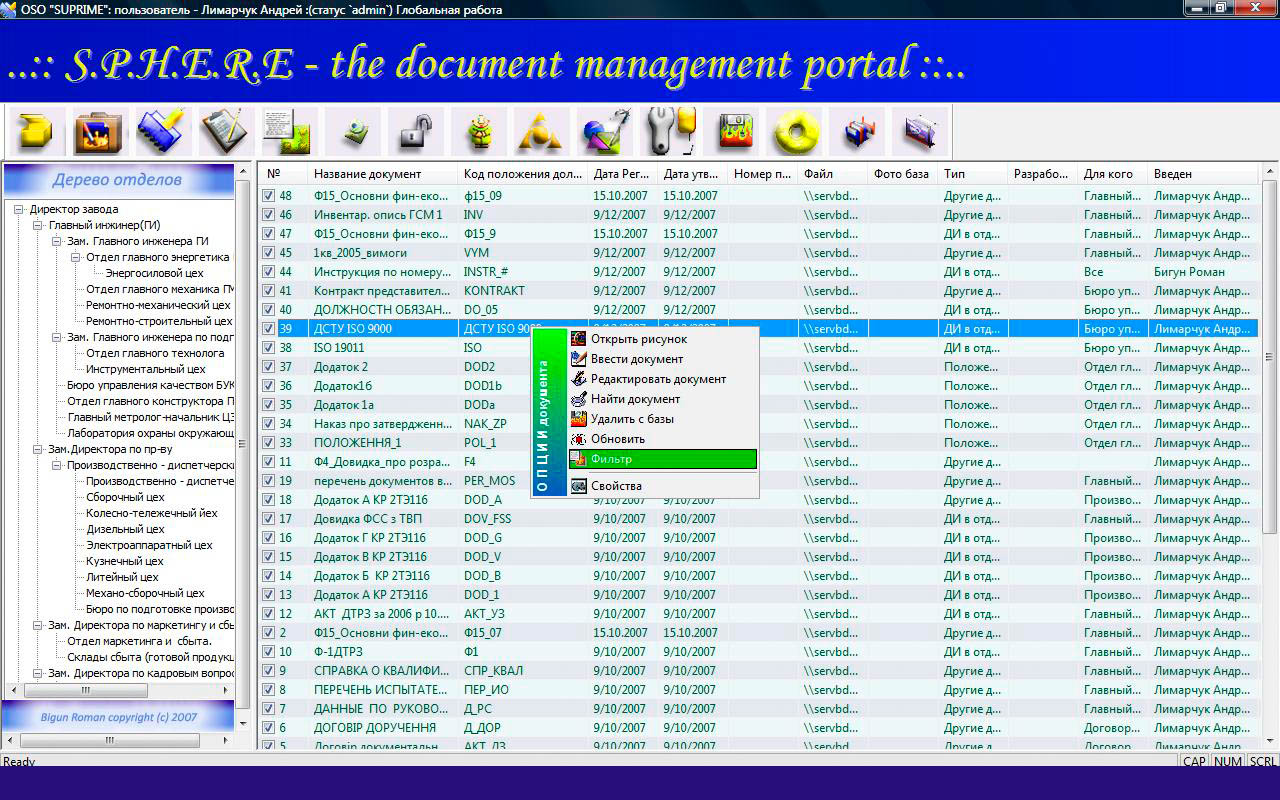Image resolution: width=1280 pixels, height=800 pixels.
Task: Click the open padlock toolbar icon
Action: coord(415,131)
